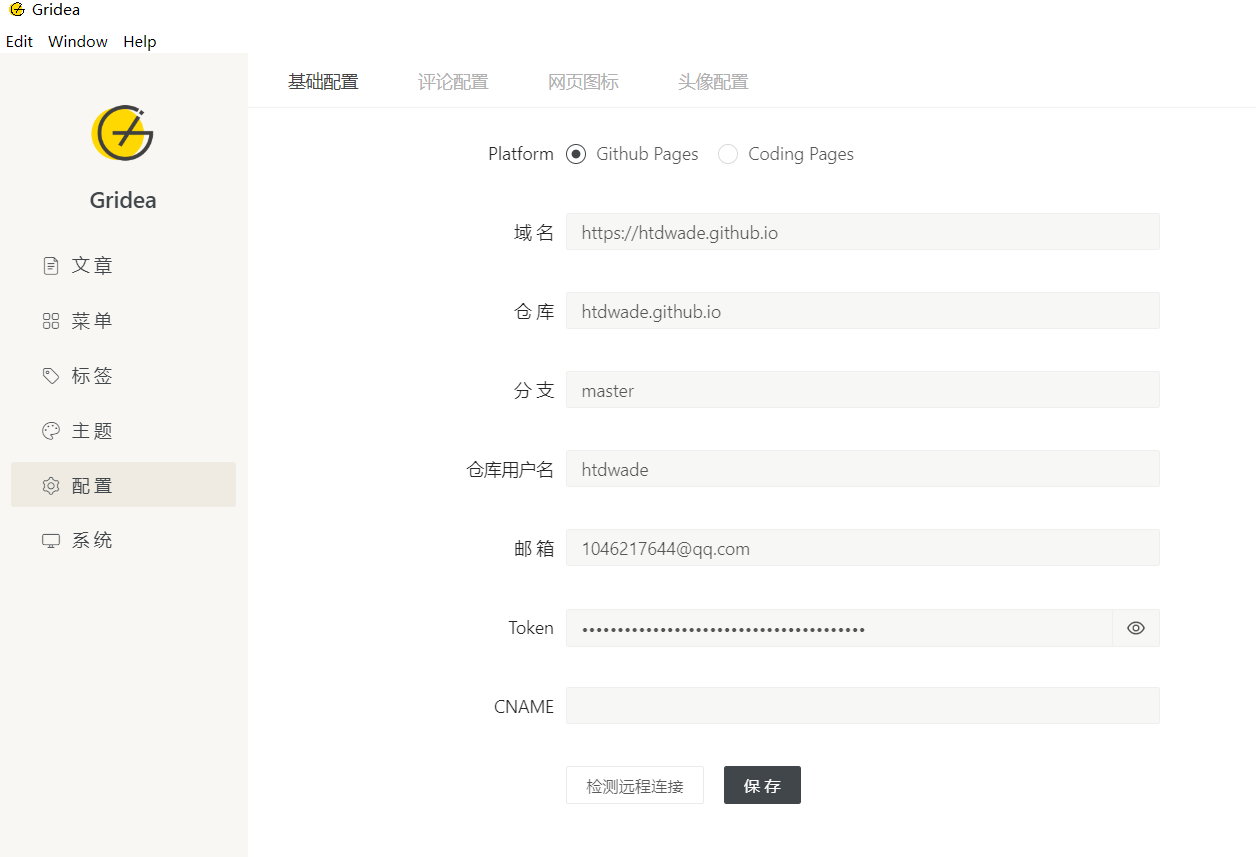Click the 域名 input field
This screenshot has height=857, width=1256.
pyautogui.click(x=863, y=232)
